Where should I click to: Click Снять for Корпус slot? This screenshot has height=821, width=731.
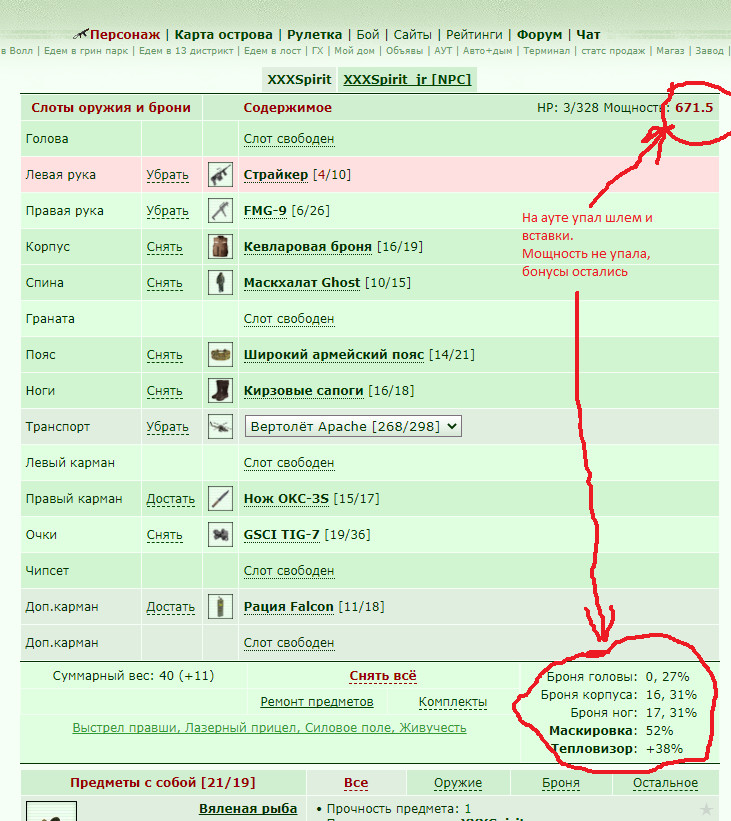(x=164, y=247)
